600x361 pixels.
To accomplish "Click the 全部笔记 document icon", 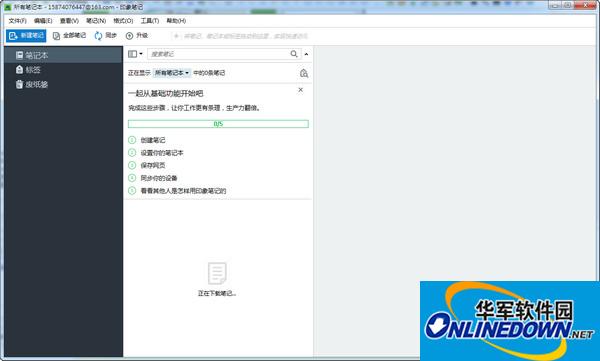I will [57, 36].
